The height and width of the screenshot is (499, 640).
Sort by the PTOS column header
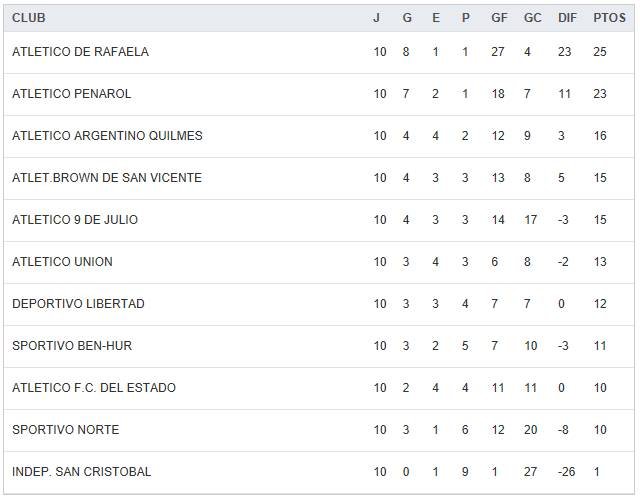[609, 18]
